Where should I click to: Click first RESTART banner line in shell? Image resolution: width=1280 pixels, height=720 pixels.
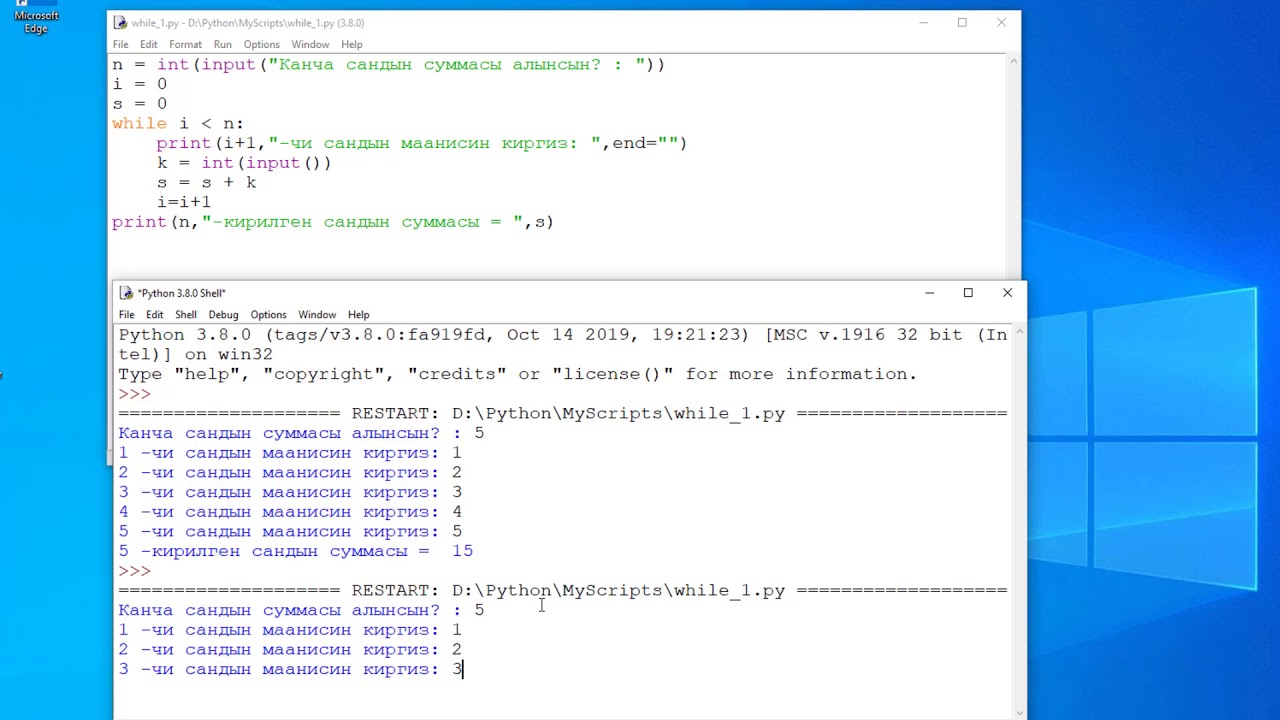point(563,413)
